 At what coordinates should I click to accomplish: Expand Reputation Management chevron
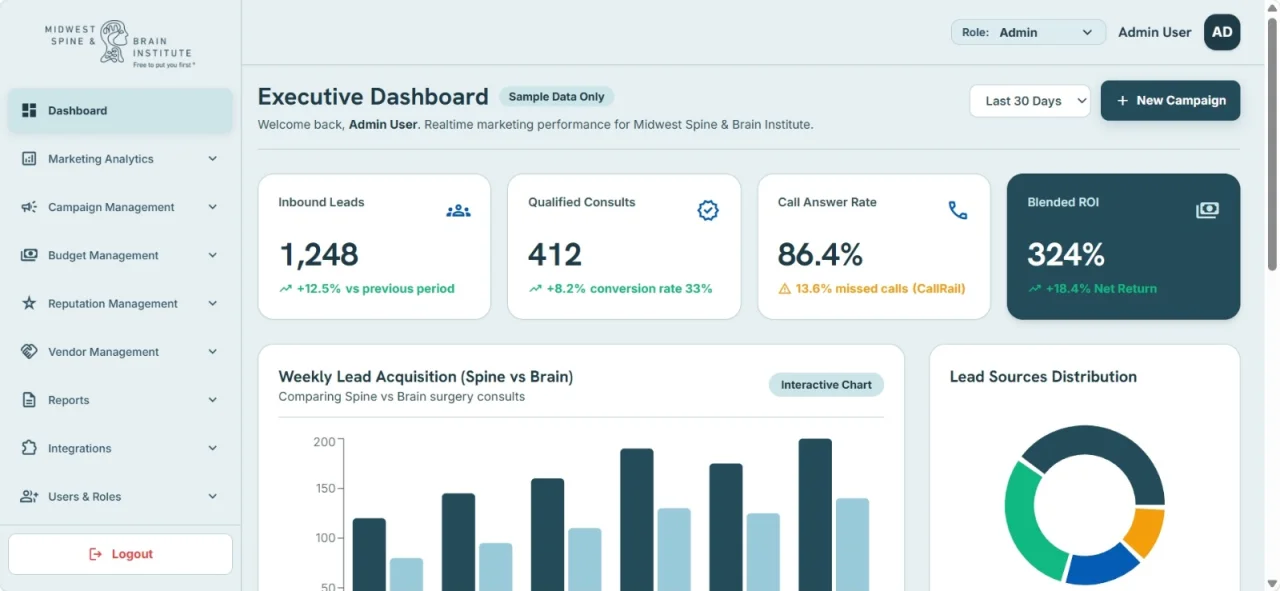pyautogui.click(x=212, y=303)
